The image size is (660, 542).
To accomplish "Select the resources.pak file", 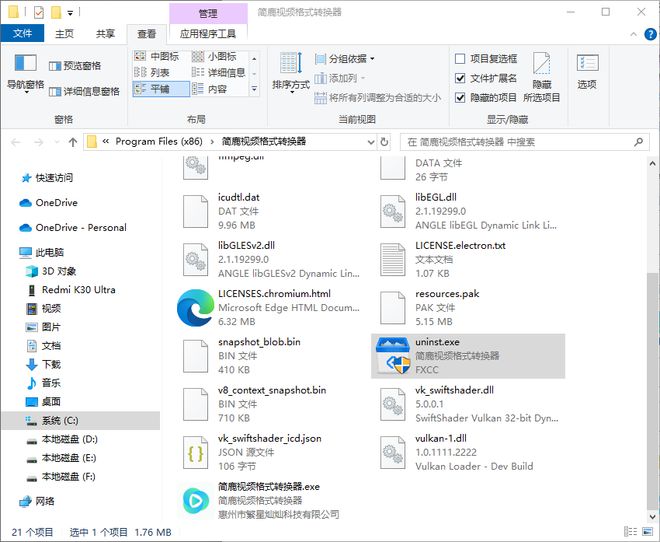I will click(467, 308).
